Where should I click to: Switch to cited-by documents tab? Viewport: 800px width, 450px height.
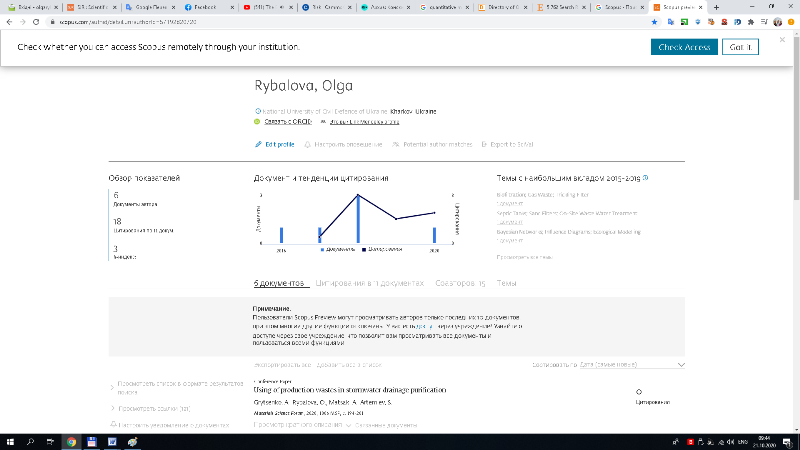pyautogui.click(x=369, y=283)
